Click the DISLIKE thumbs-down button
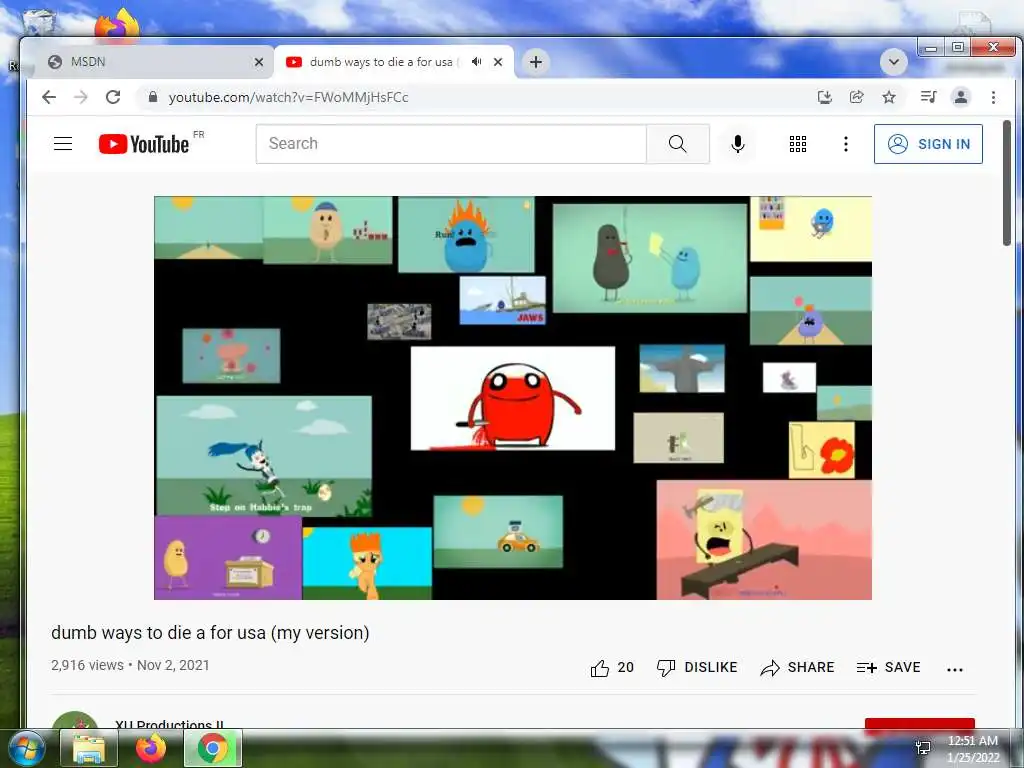The image size is (1024, 768). (x=697, y=667)
